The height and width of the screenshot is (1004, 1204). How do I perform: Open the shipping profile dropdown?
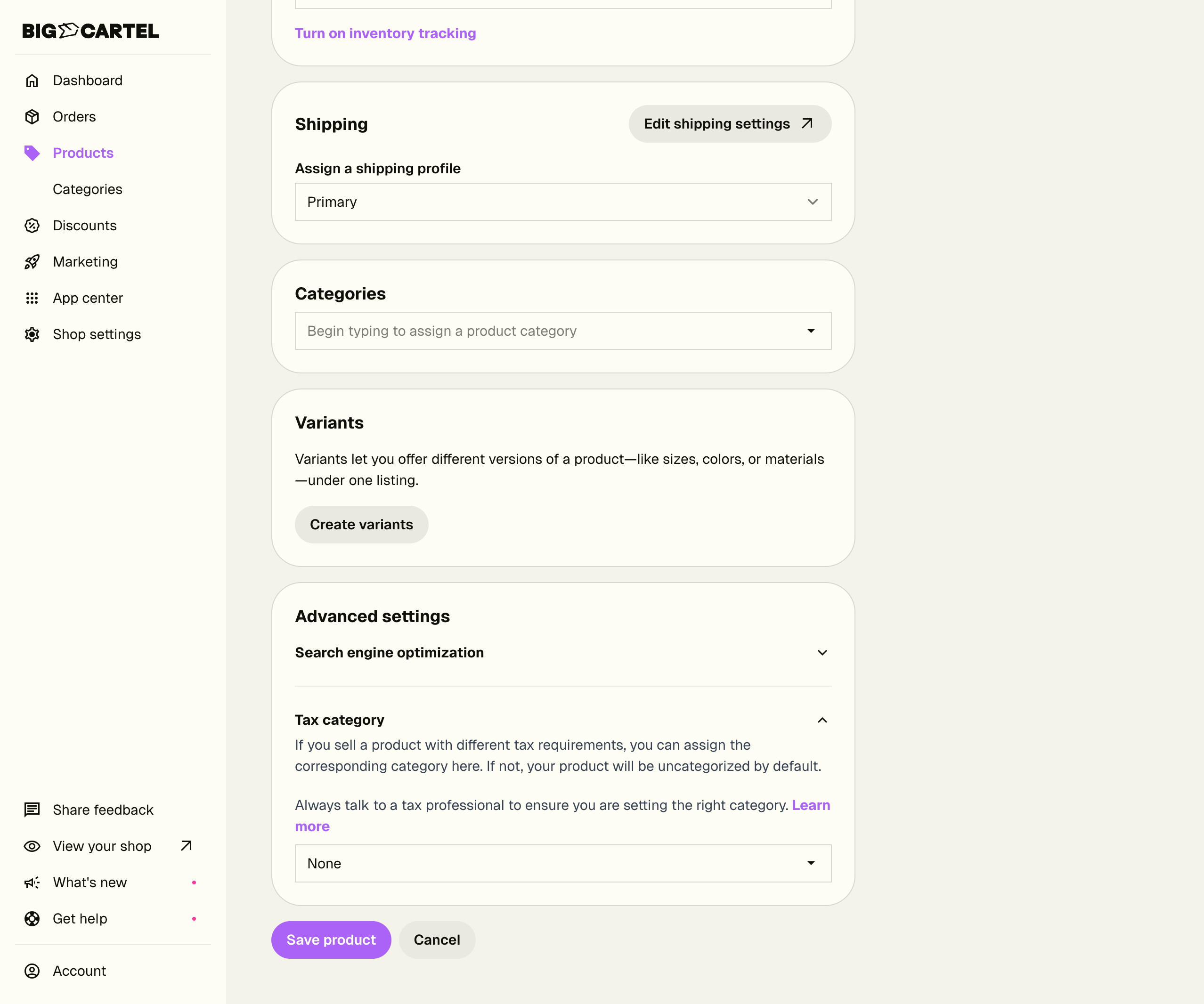tap(562, 202)
